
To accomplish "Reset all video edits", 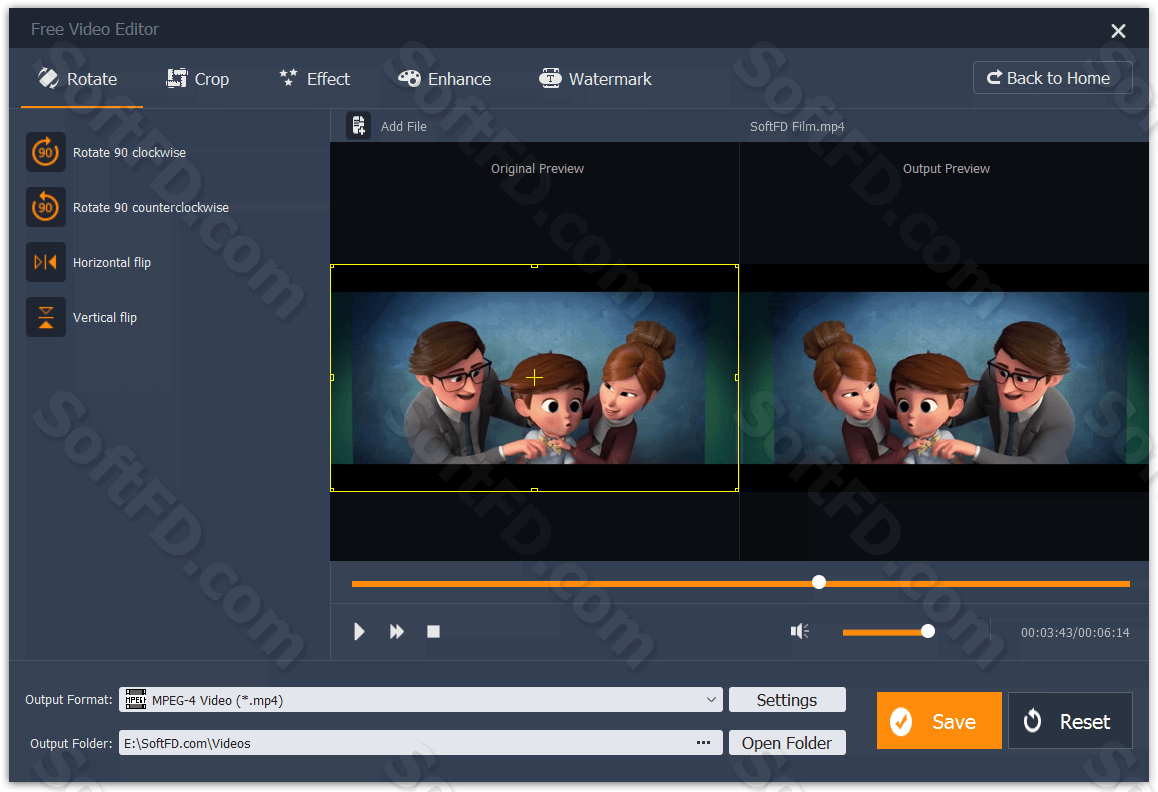I will tap(1070, 720).
